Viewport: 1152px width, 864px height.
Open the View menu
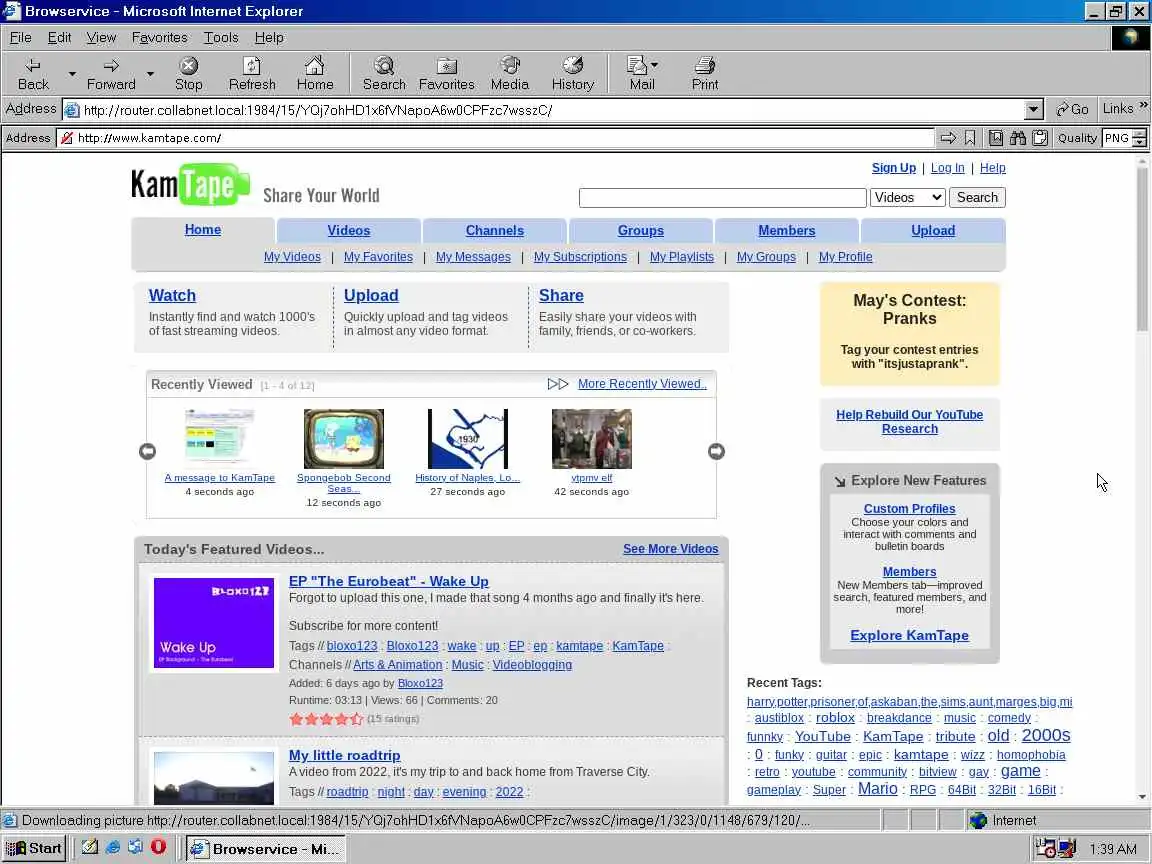pyautogui.click(x=101, y=37)
